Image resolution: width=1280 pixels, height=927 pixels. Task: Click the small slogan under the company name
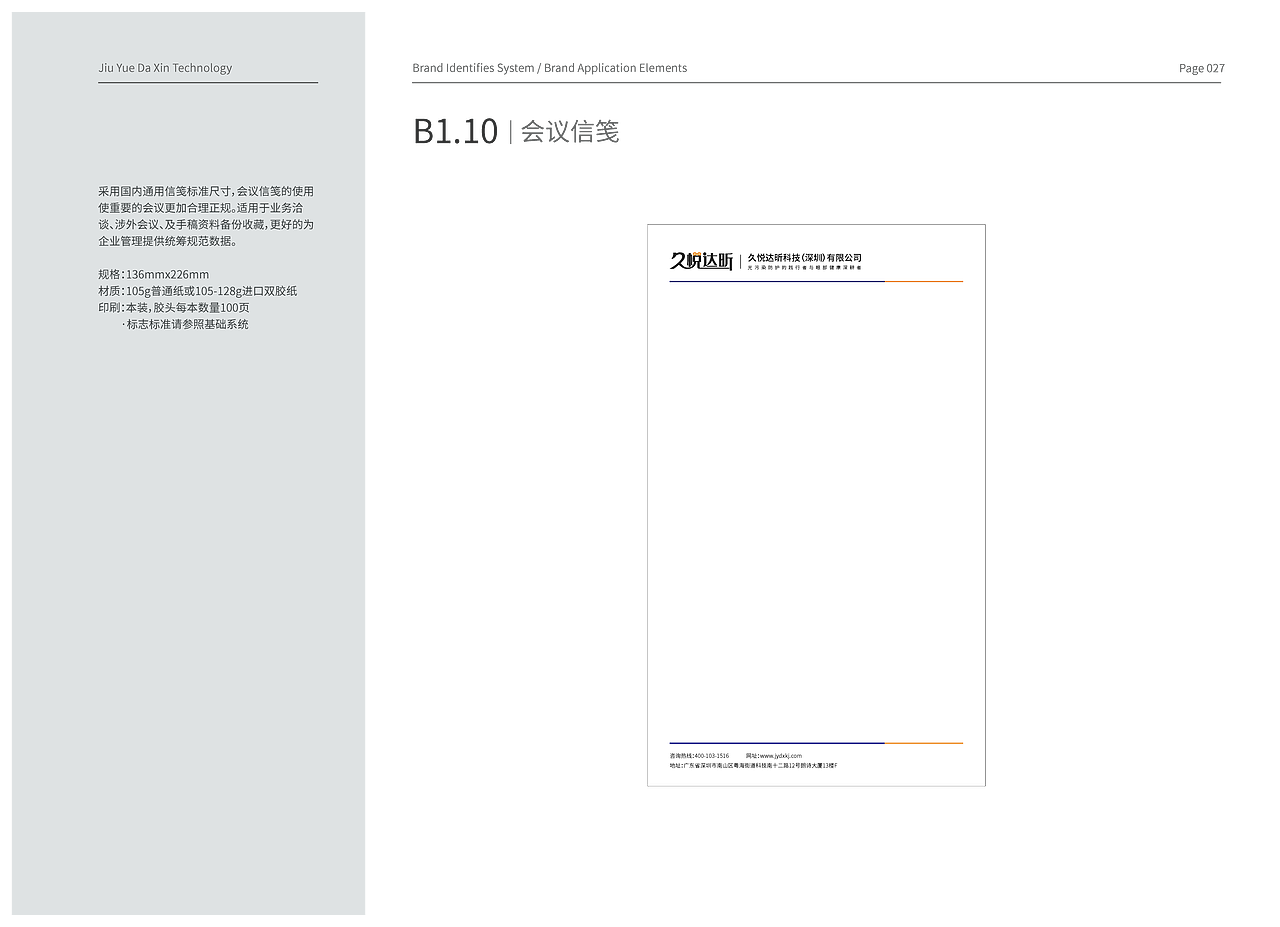pos(804,267)
